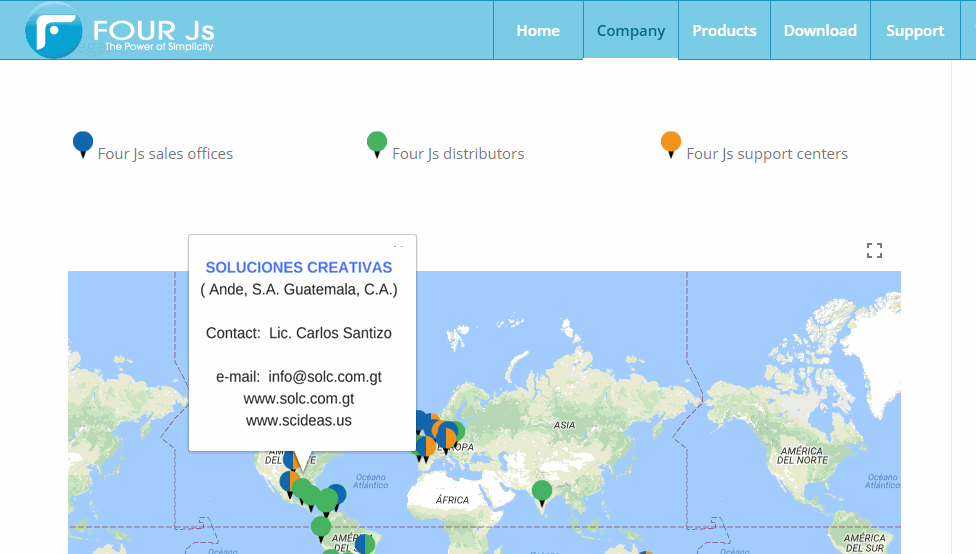Open the Download menu item

(820, 31)
